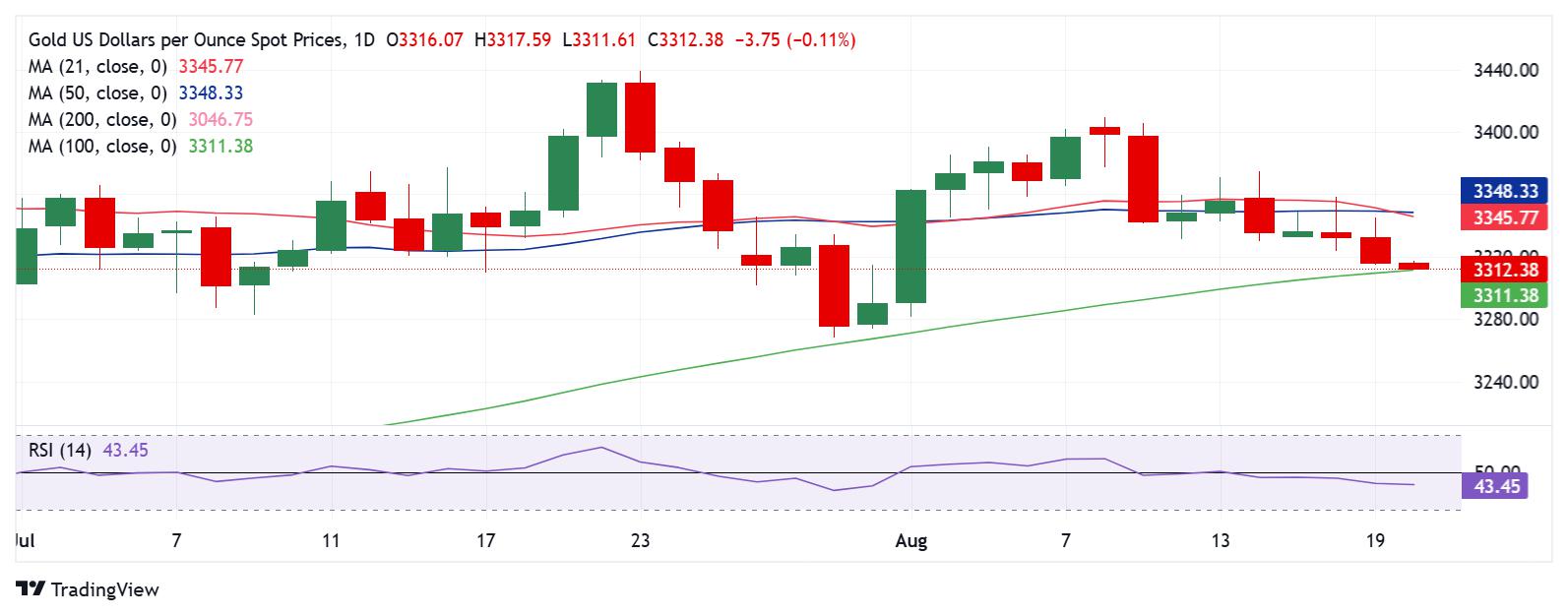Viewport: 1568px width, 616px height.
Task: Click the Gold US Dollars per Ounce title
Action: (186, 40)
